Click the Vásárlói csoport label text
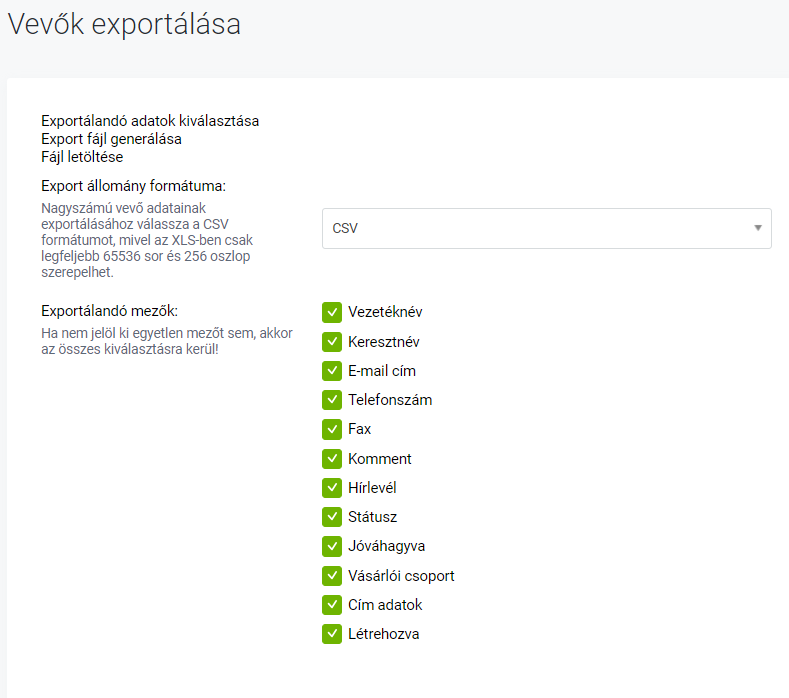Image resolution: width=789 pixels, height=698 pixels. pos(401,576)
